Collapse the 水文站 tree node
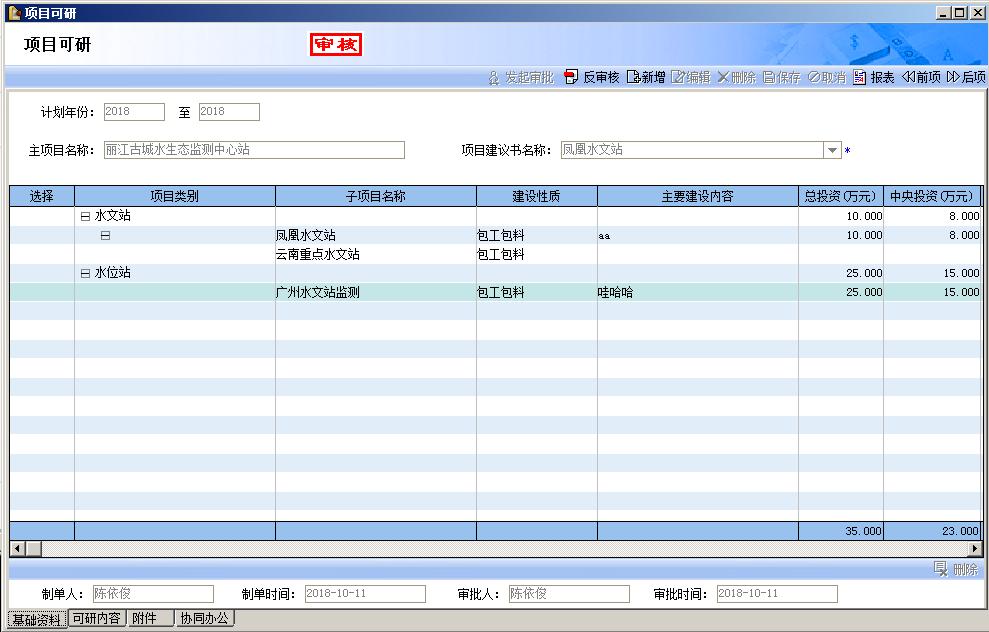 (x=85, y=216)
